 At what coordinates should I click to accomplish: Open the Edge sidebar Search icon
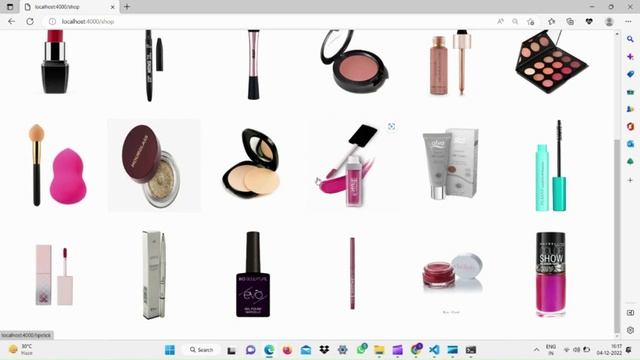tap(630, 39)
